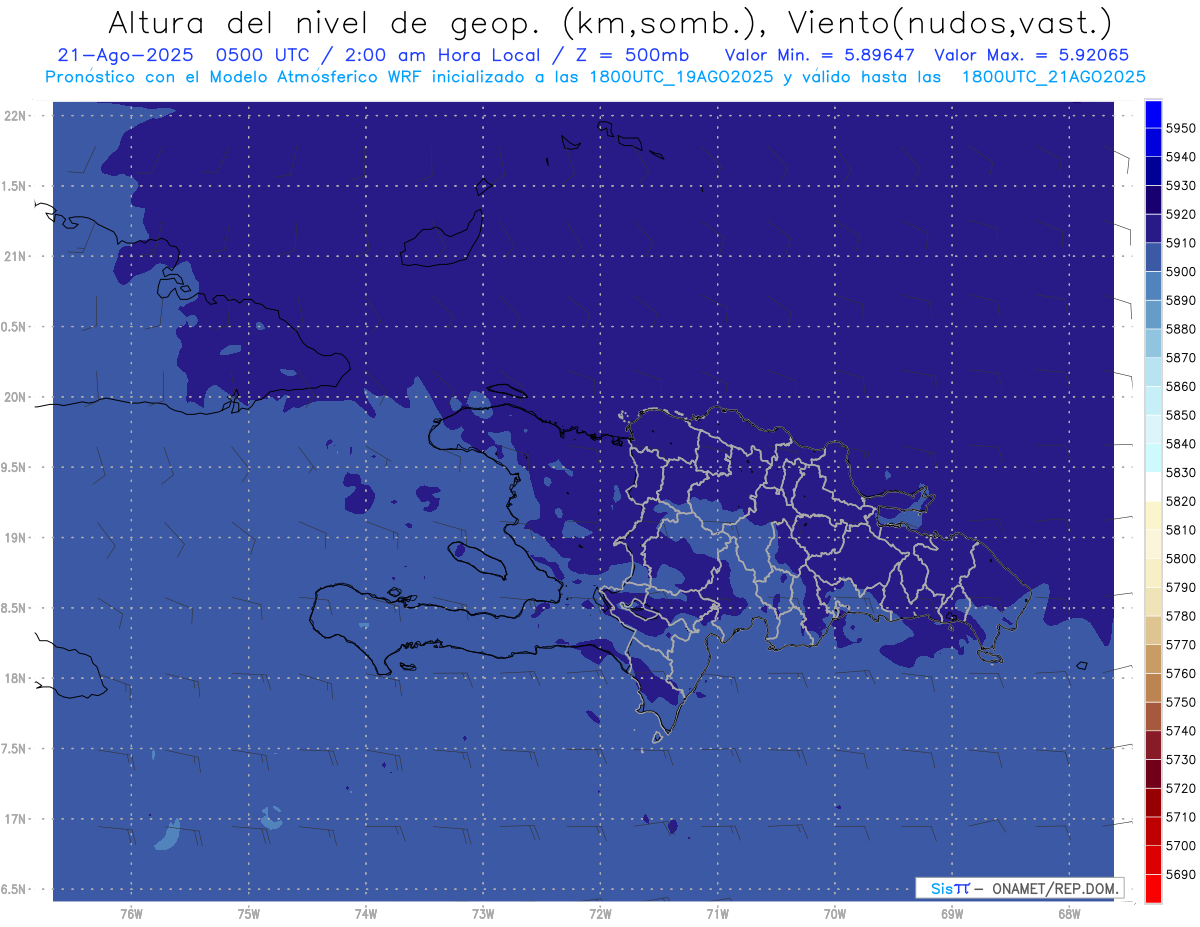Click the 'Altura del nivel de geop.' title text
The height and width of the screenshot is (927, 1200).
point(326,22)
